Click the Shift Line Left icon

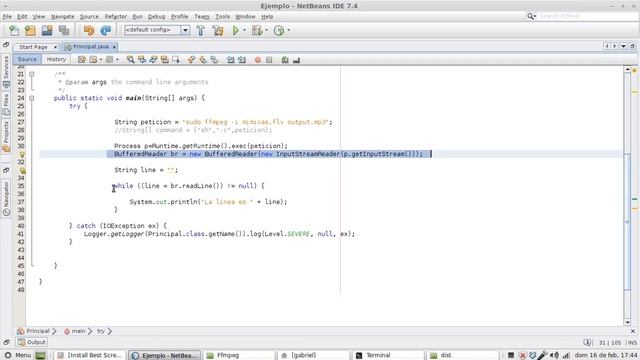click(230, 60)
